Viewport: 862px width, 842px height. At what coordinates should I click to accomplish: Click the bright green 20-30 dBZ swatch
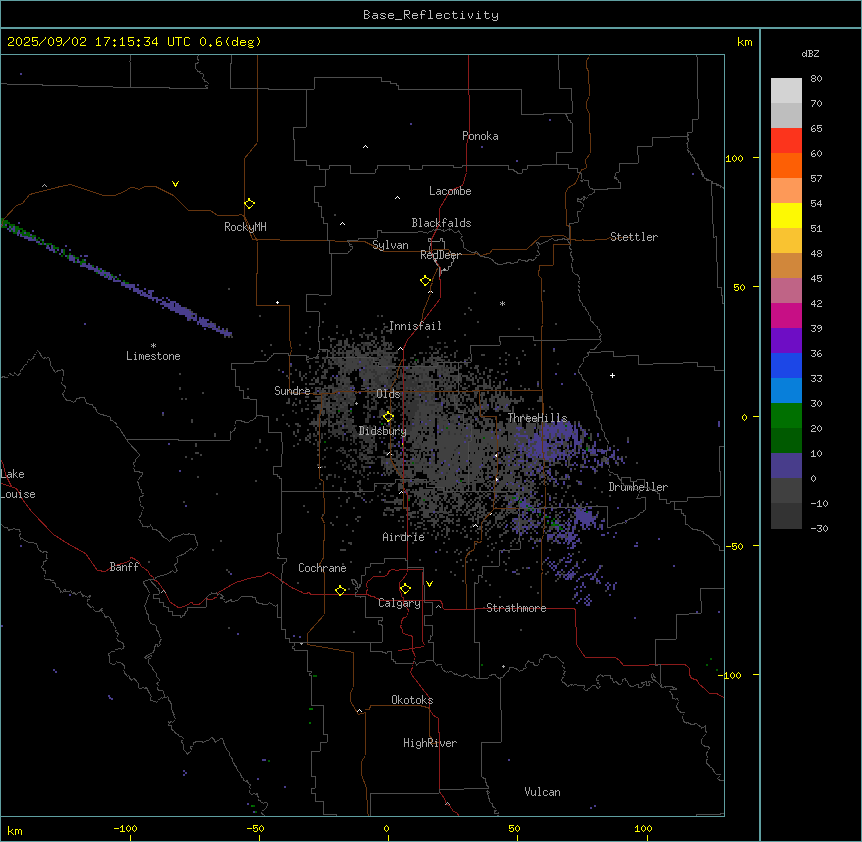[x=786, y=416]
